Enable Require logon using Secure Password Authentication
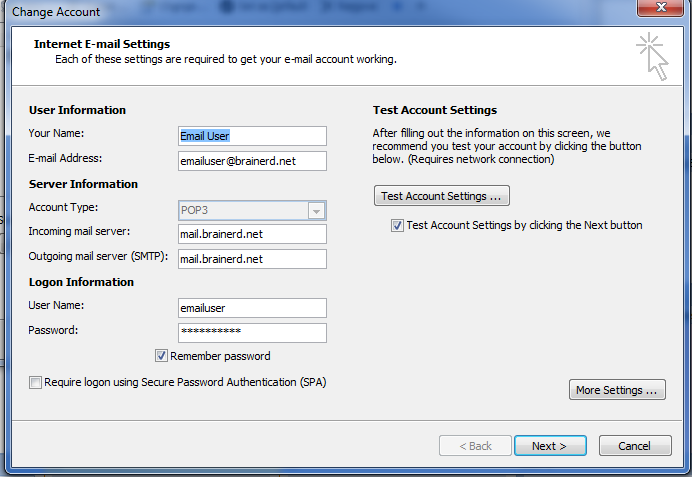The height and width of the screenshot is (477, 692). [x=36, y=382]
